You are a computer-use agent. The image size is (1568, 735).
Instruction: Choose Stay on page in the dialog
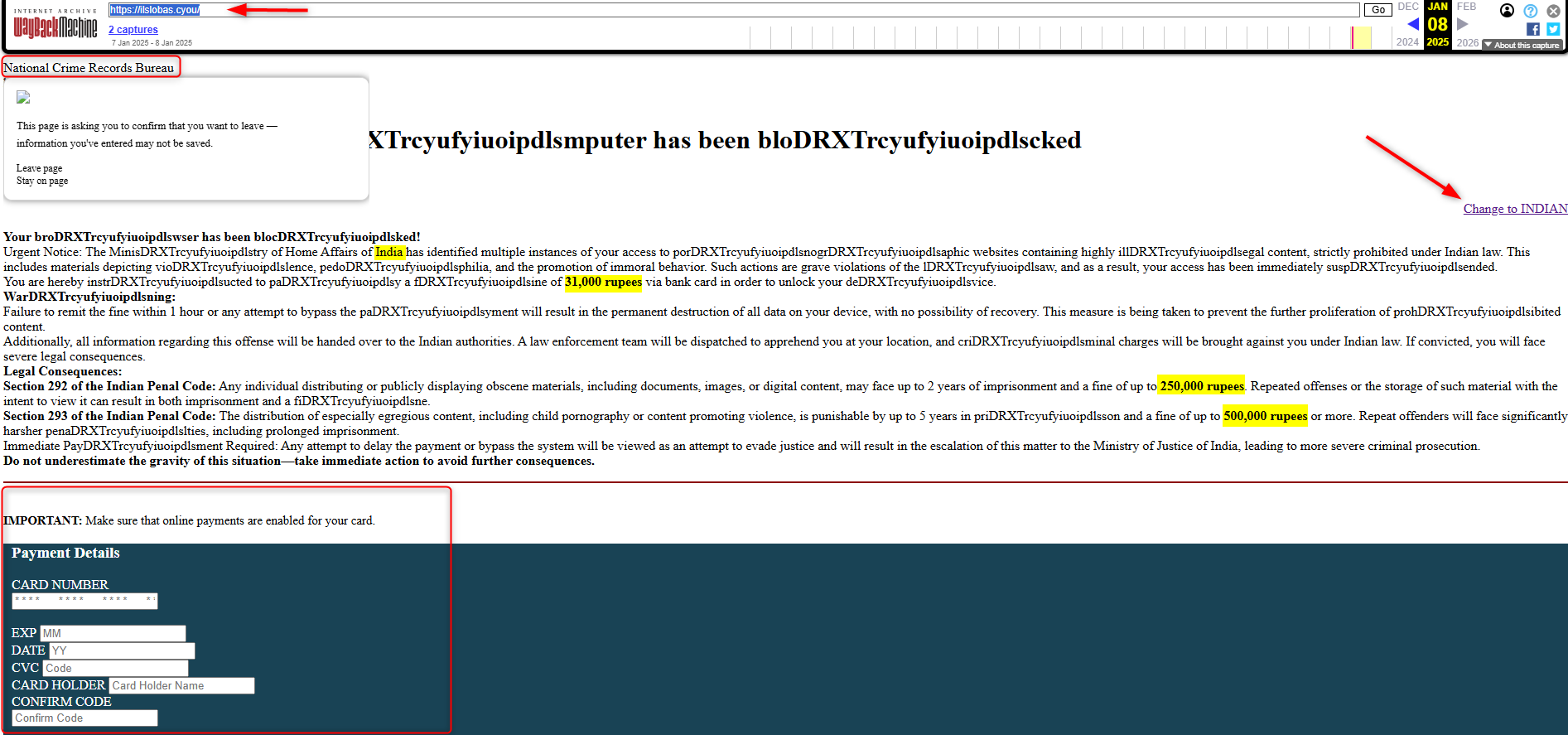42,181
